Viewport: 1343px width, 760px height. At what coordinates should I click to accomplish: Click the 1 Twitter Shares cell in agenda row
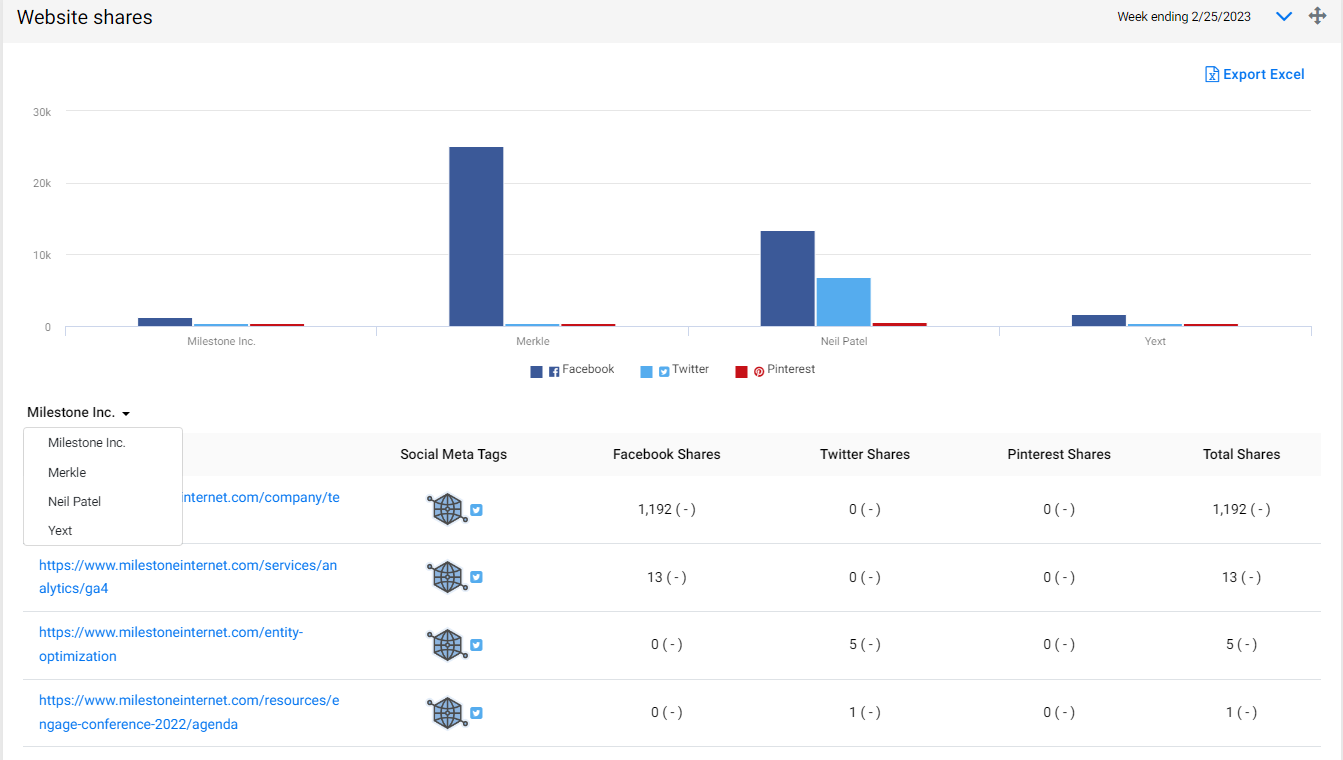[865, 713]
